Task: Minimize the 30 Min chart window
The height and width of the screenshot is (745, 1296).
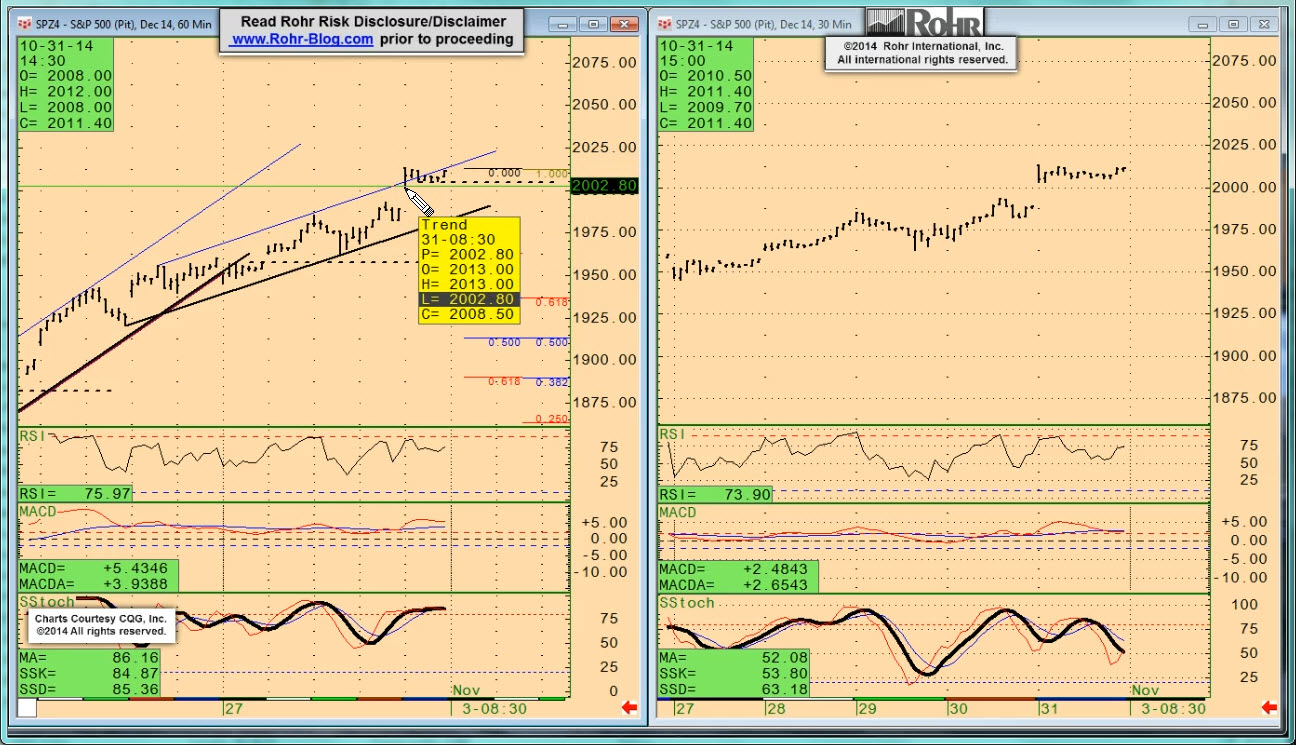Action: pyautogui.click(x=1203, y=24)
